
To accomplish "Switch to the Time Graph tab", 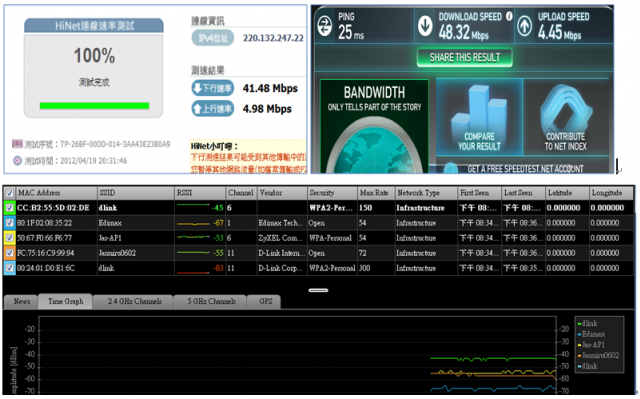I will point(65,301).
